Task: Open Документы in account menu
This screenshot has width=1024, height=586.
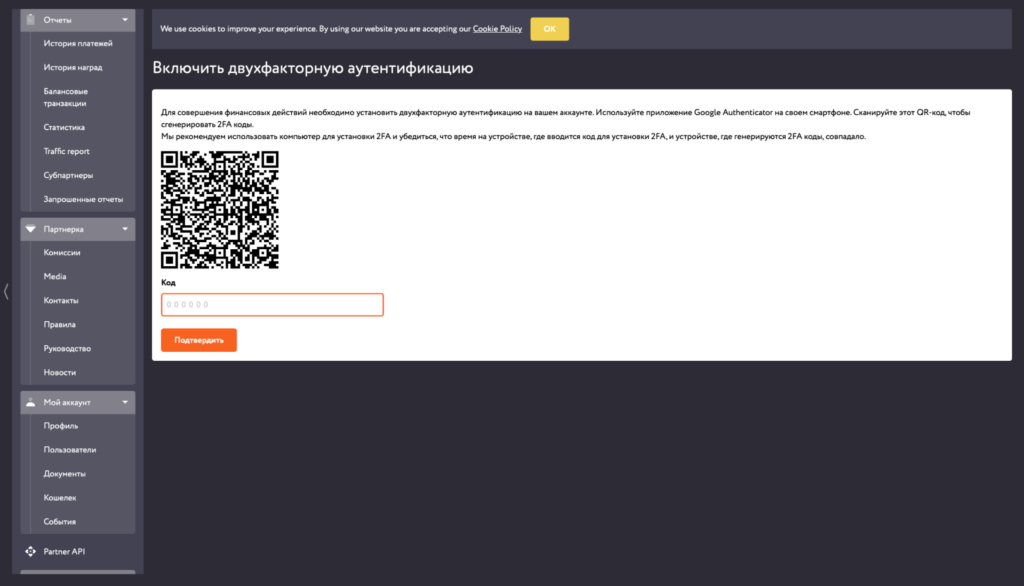Action: [x=65, y=474]
